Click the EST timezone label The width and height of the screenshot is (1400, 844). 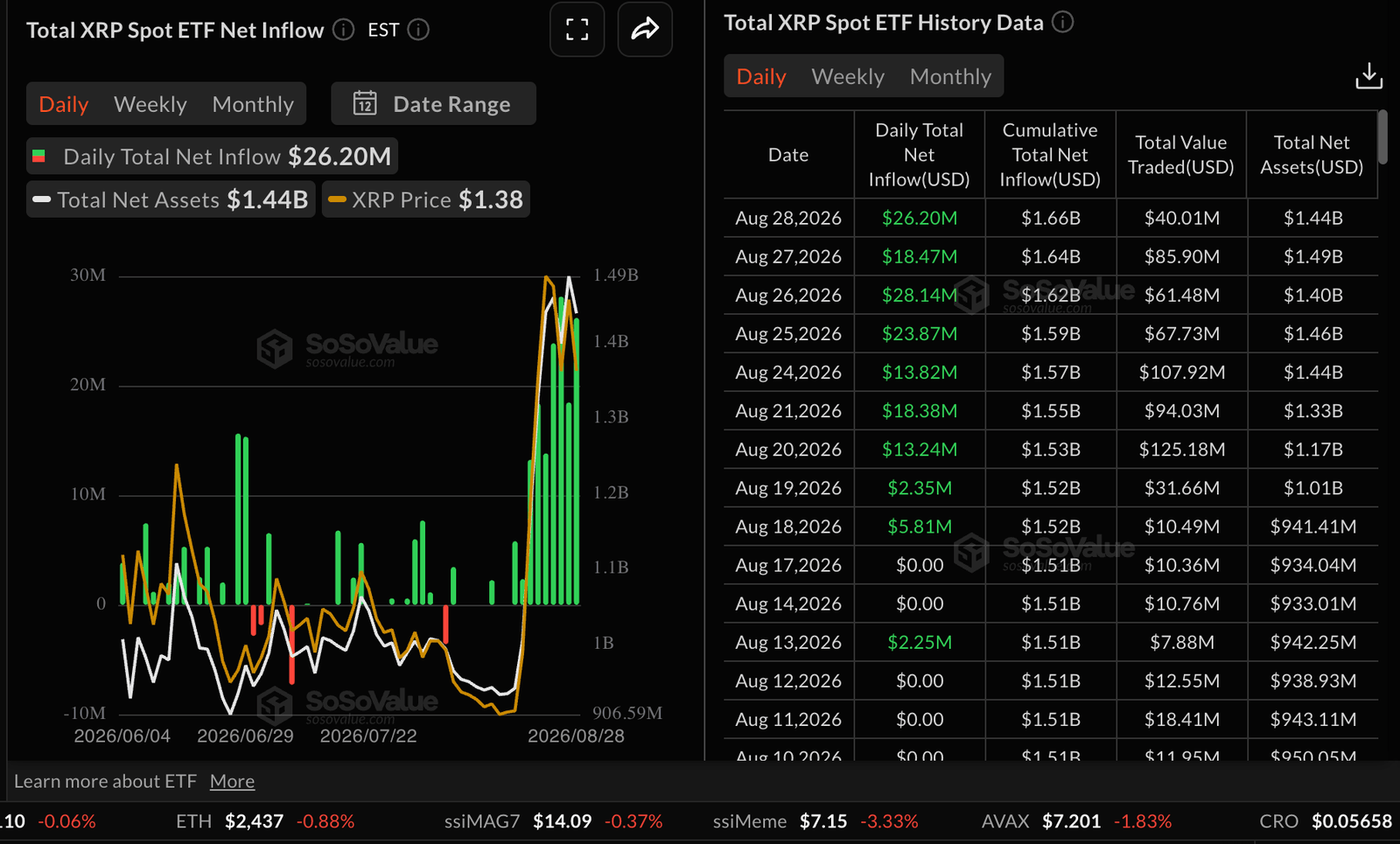point(383,30)
